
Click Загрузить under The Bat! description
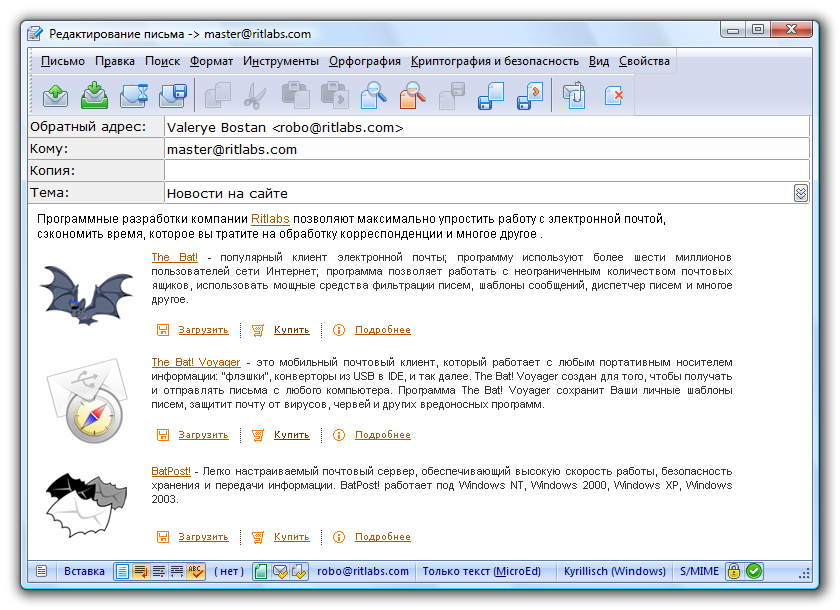[204, 330]
